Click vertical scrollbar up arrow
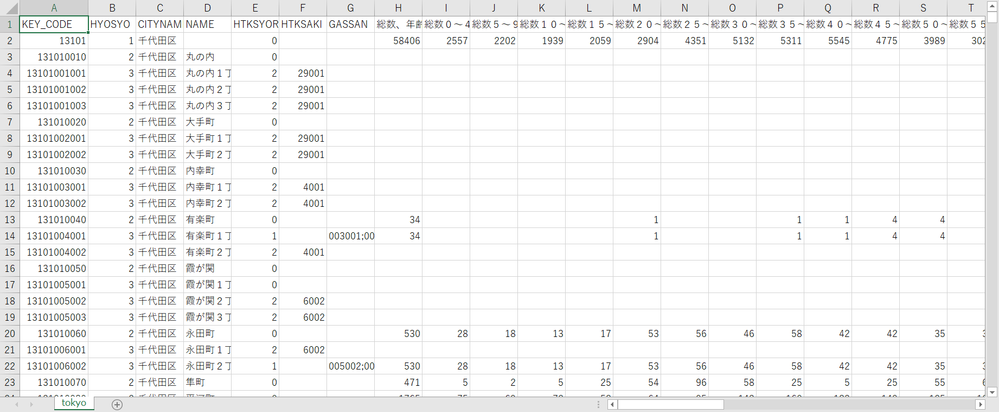This screenshot has height=412, width=999. pyautogui.click(x=993, y=6)
